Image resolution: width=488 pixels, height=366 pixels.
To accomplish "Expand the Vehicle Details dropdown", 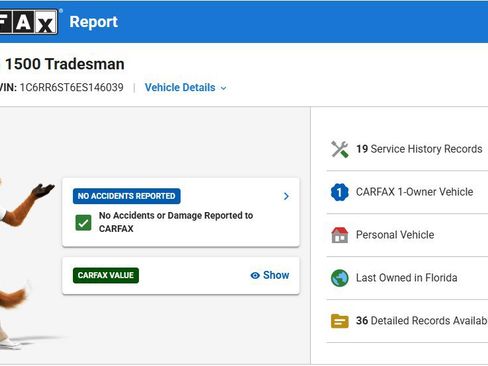I will point(186,88).
